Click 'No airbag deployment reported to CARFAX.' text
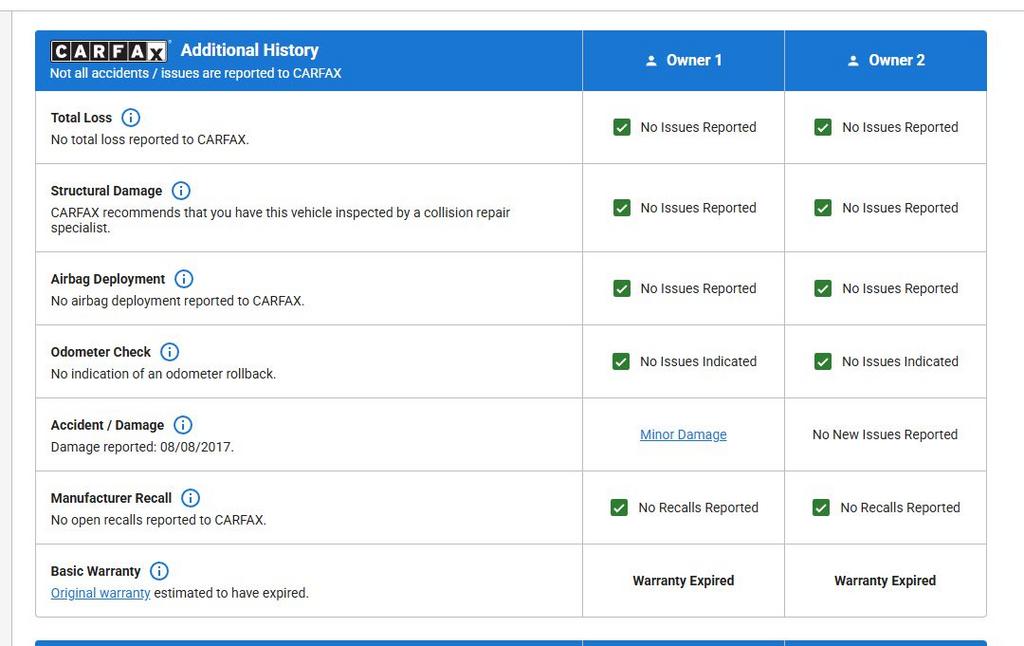The width and height of the screenshot is (1024, 646). click(178, 301)
